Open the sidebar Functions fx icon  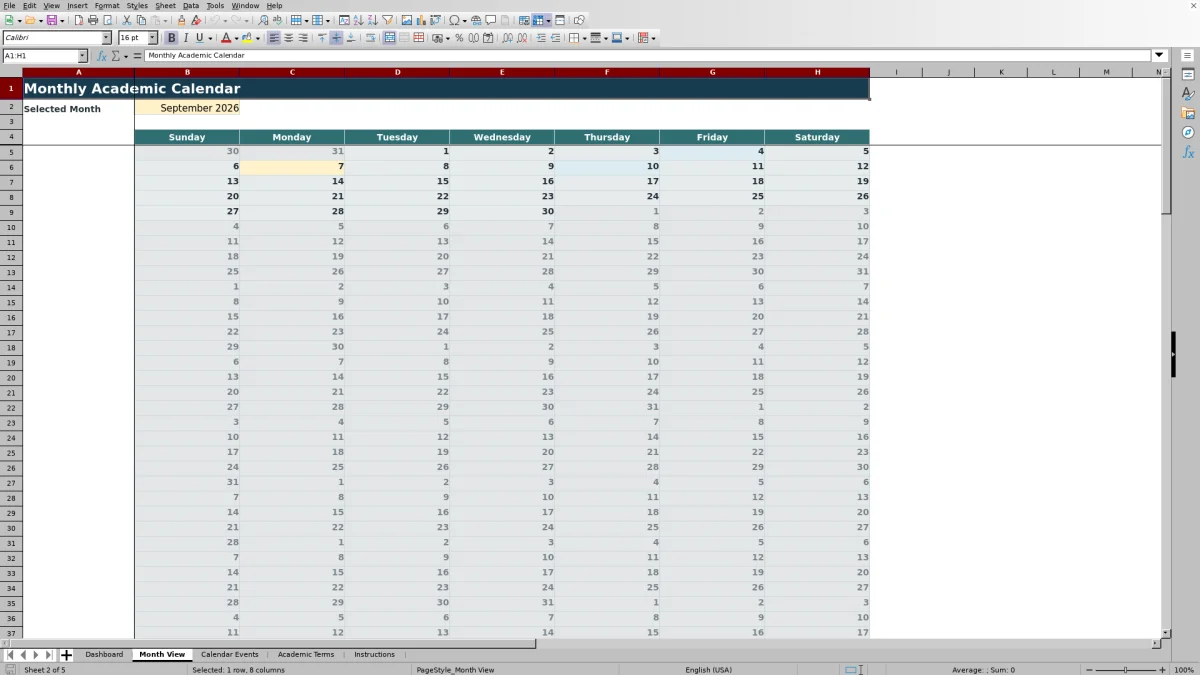pyautogui.click(x=1188, y=152)
